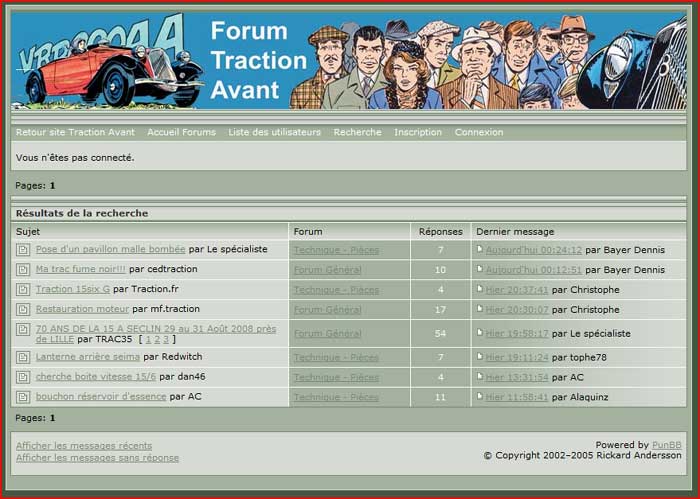The width and height of the screenshot is (700, 499).
Task: Open topic 'Ma trac fume noir!!!'
Action: point(80,269)
